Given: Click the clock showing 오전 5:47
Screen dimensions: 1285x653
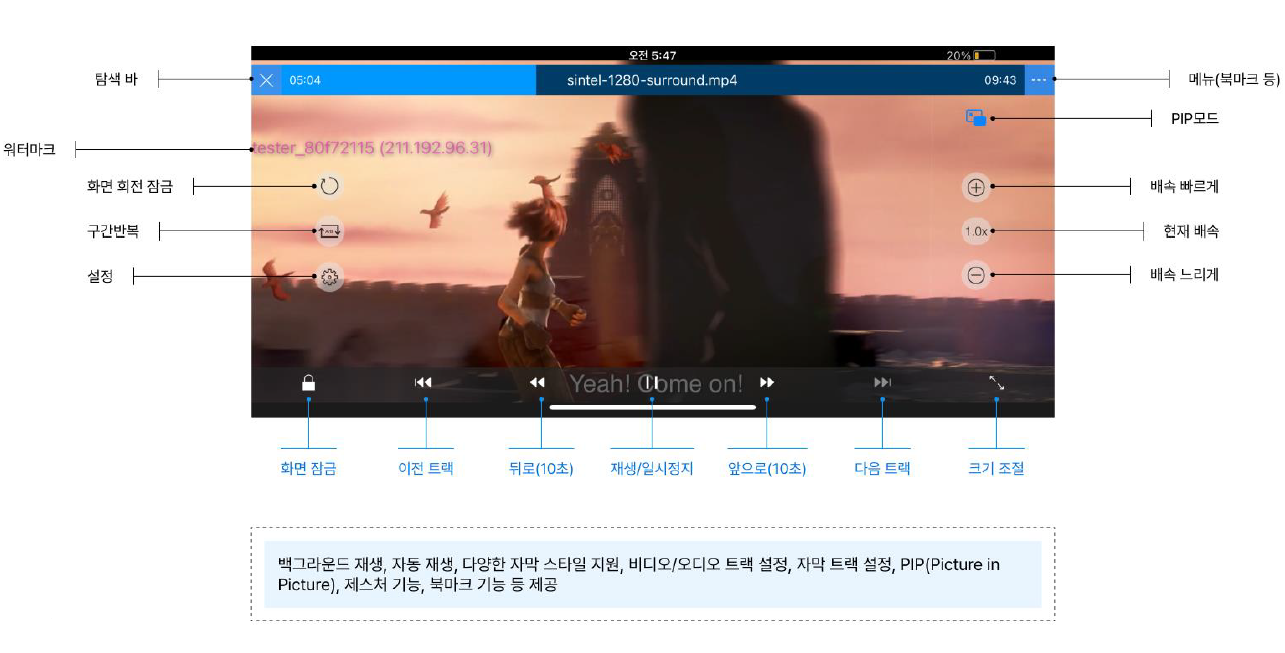Looking at the screenshot, I should 652,56.
